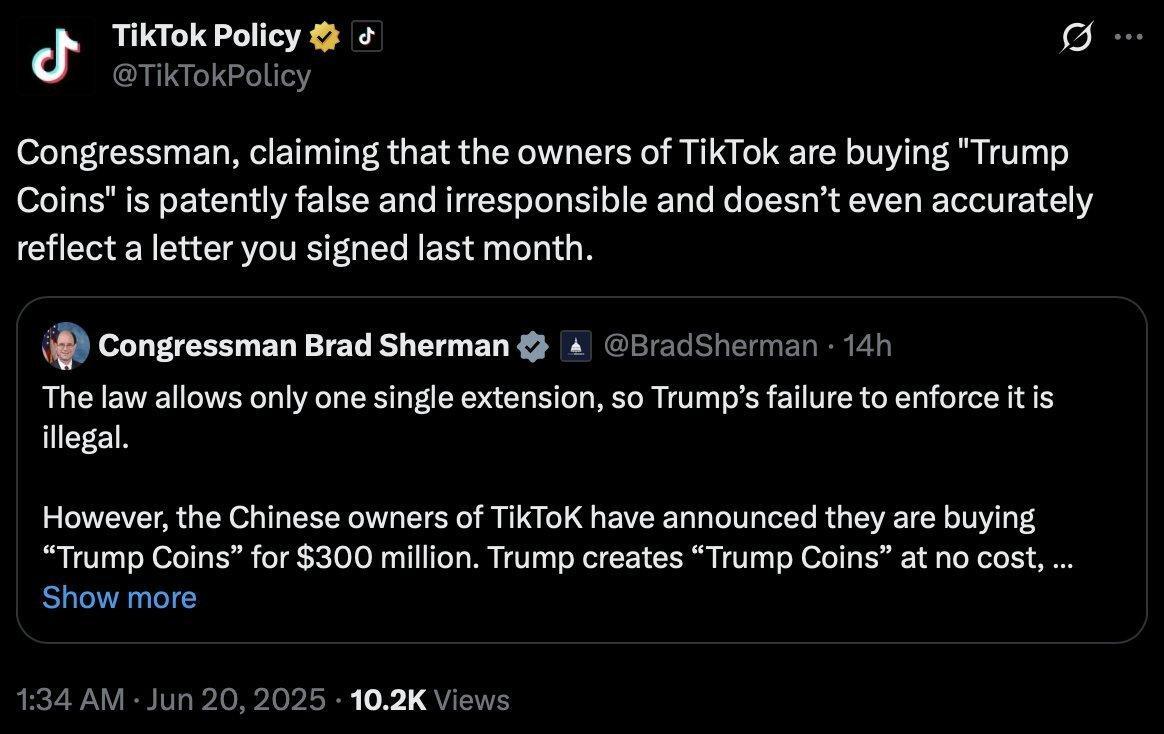Click the @BradSherman handle
Image resolution: width=1164 pixels, height=734 pixels.
point(710,346)
